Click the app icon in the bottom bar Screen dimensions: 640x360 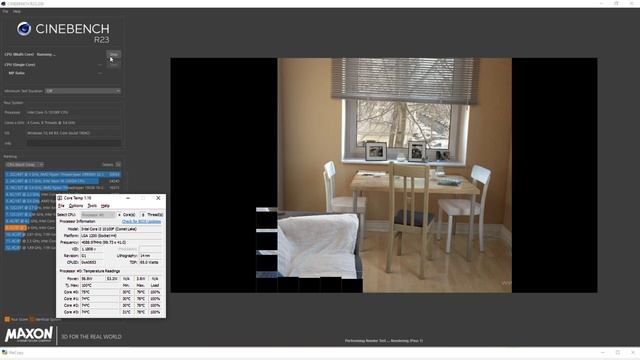coord(4,352)
